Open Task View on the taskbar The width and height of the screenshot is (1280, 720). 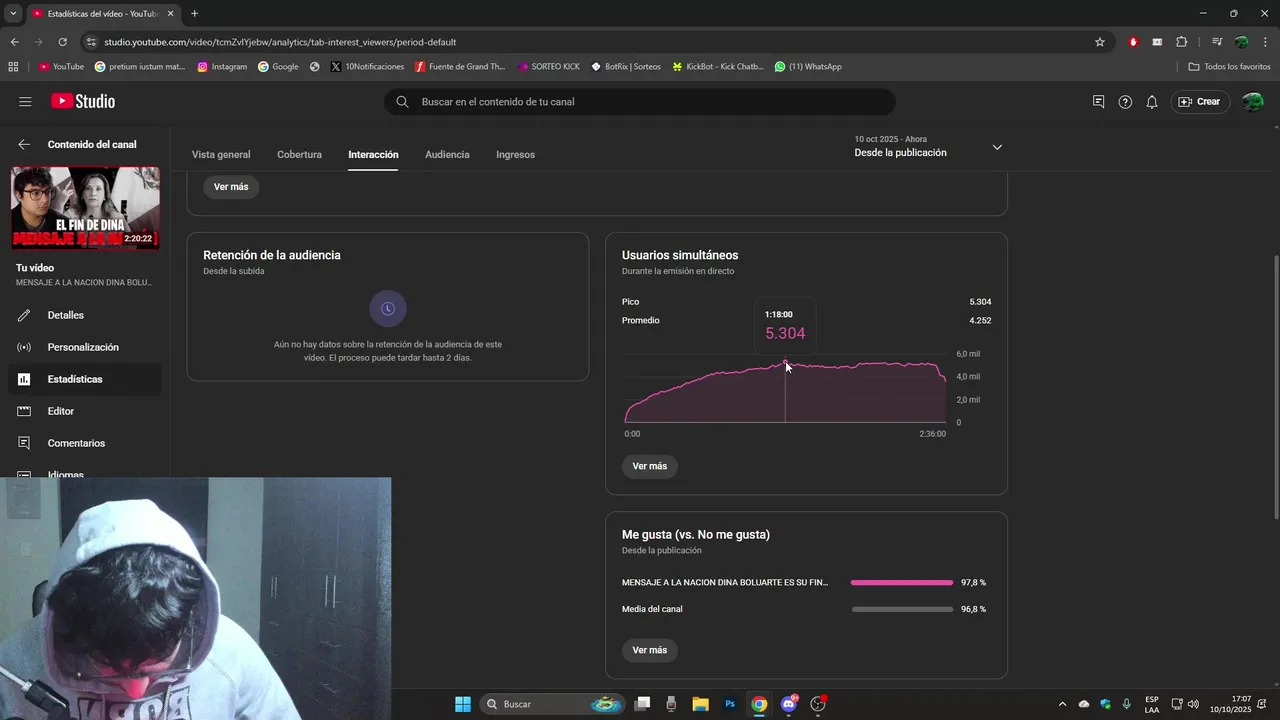click(642, 704)
